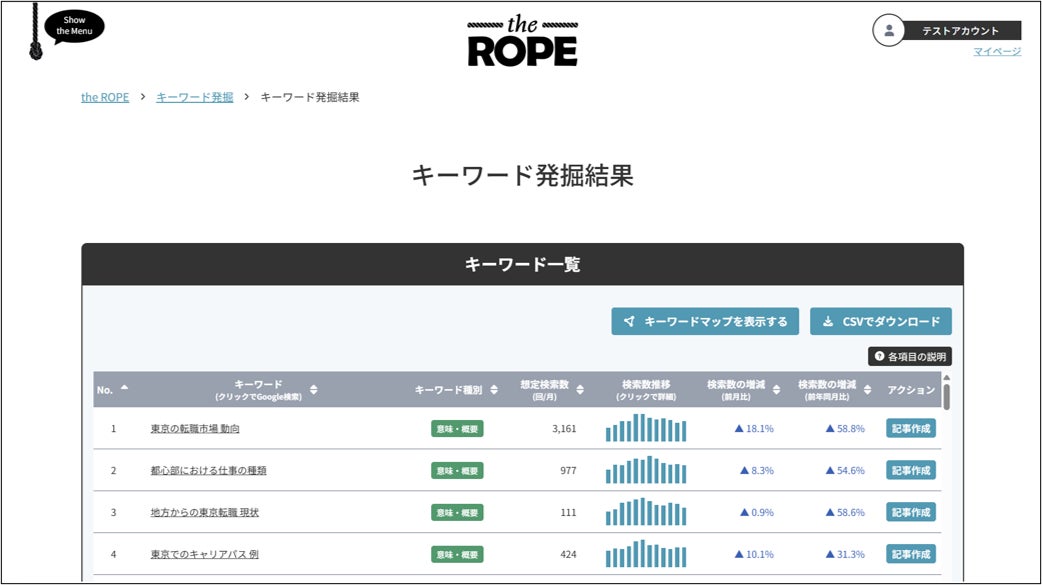Screen dimensions: 1042x585
Task: Click the table's vertical scrollbar
Action: pyautogui.click(x=946, y=396)
